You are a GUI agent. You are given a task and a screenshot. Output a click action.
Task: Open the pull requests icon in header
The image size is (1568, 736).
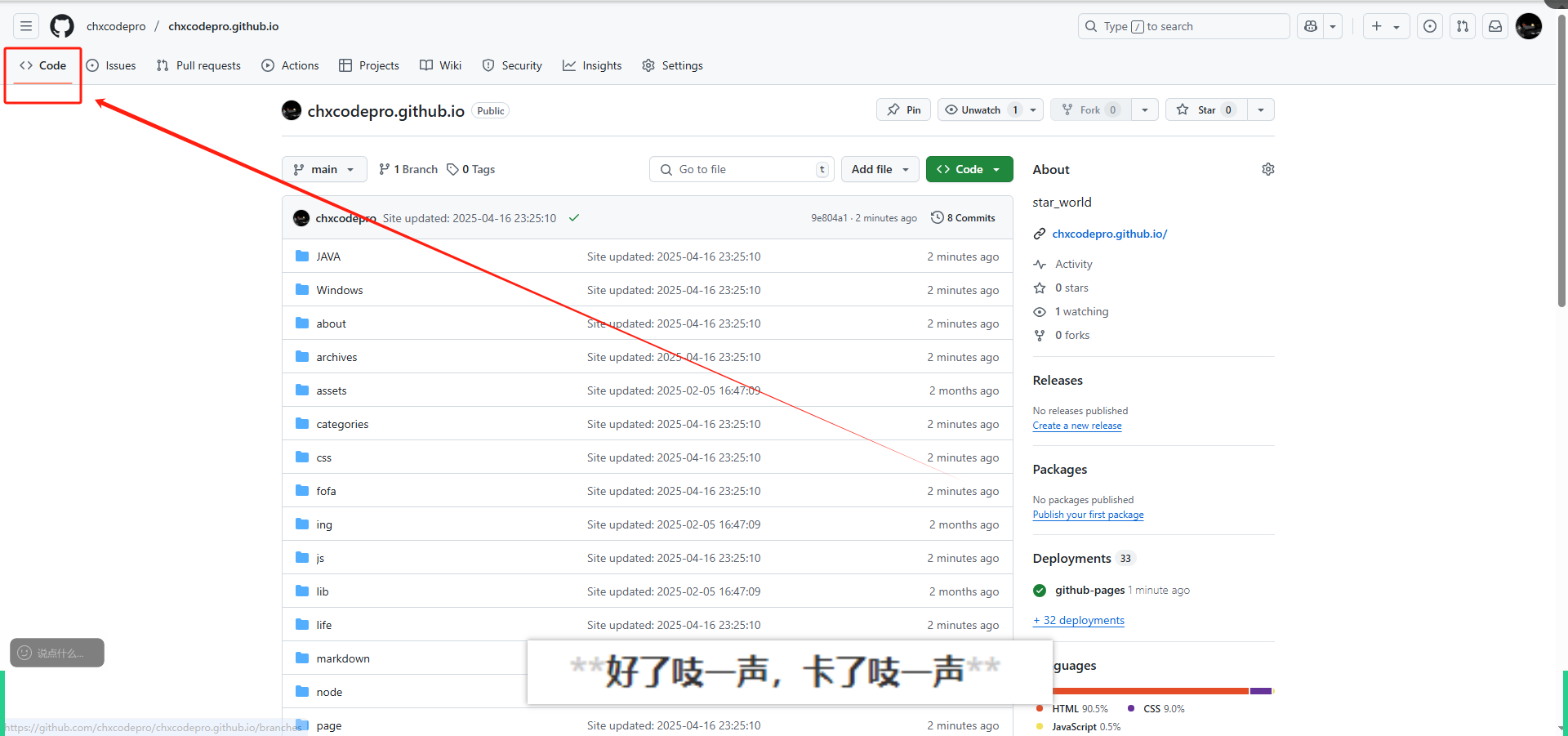(x=1463, y=26)
